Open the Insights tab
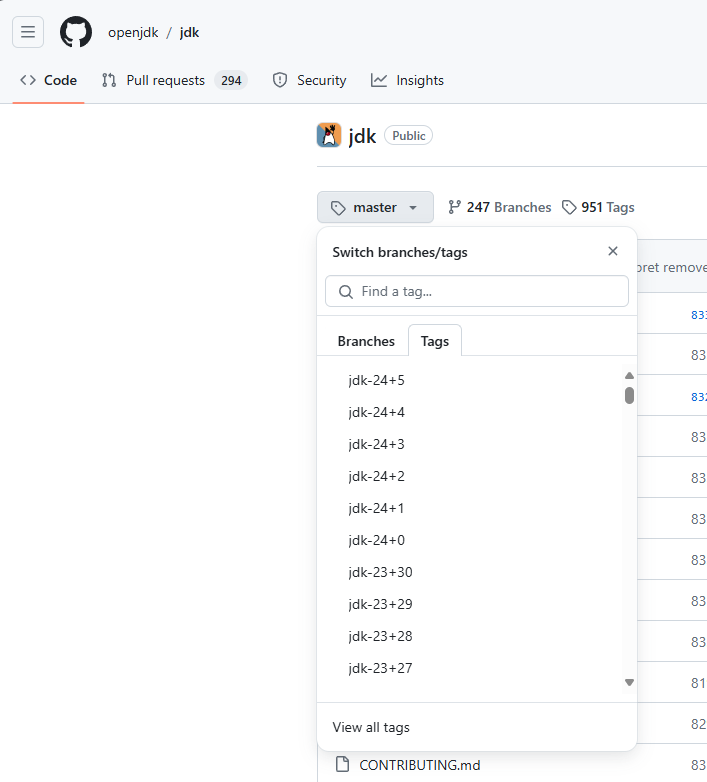The width and height of the screenshot is (707, 782). pos(407,80)
